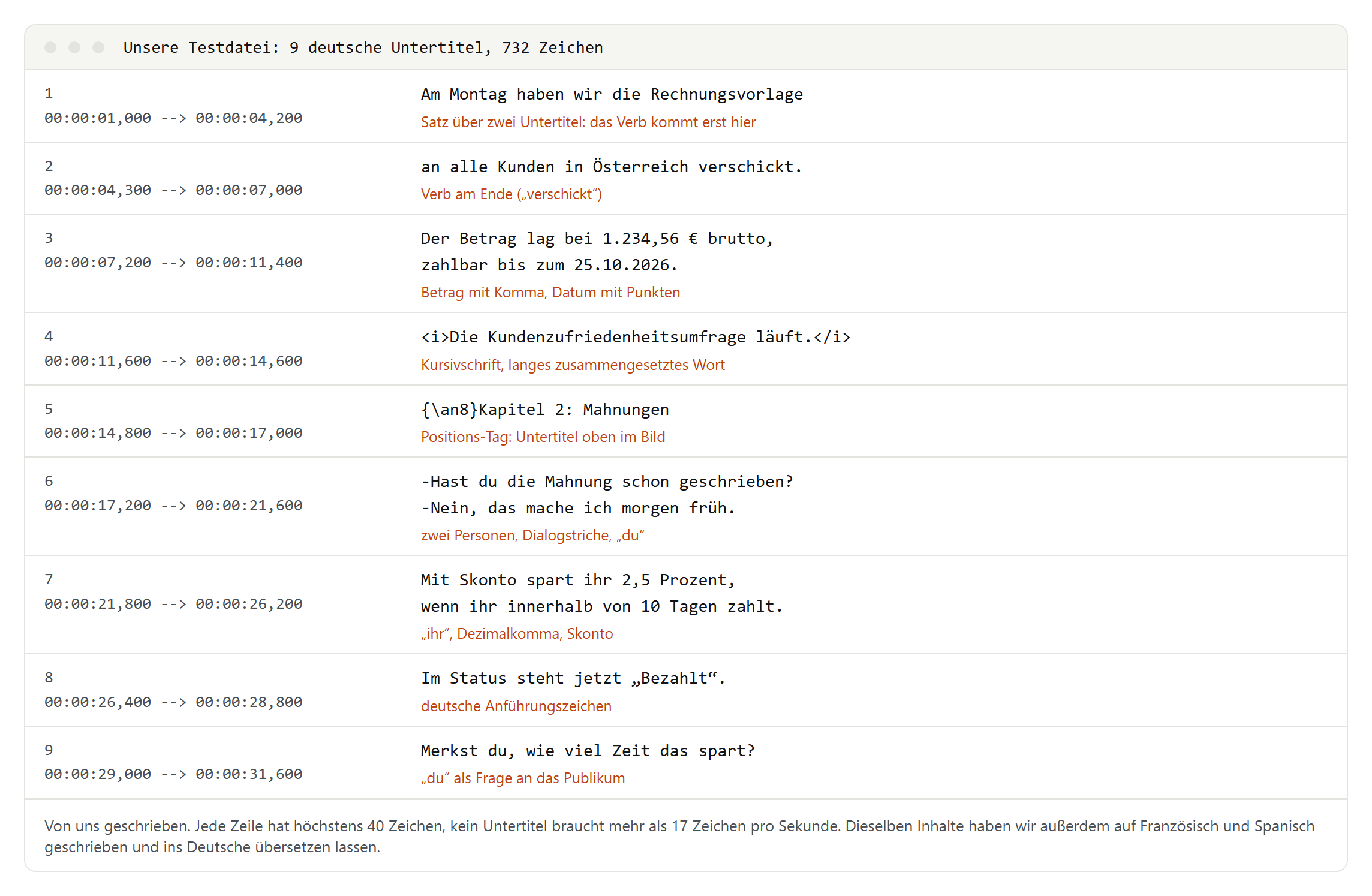Click timestamp '00:00:01,000 --> 00:00:04,200'
The width and height of the screenshot is (1372, 896).
(x=173, y=118)
